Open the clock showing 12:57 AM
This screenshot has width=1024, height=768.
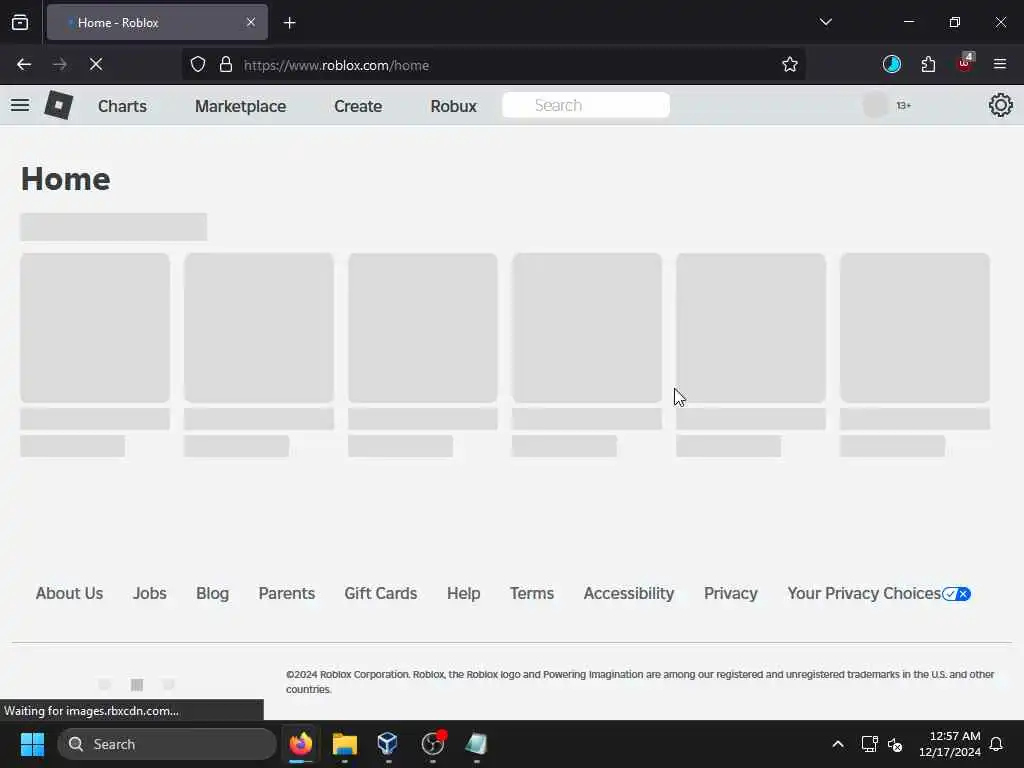click(x=950, y=744)
